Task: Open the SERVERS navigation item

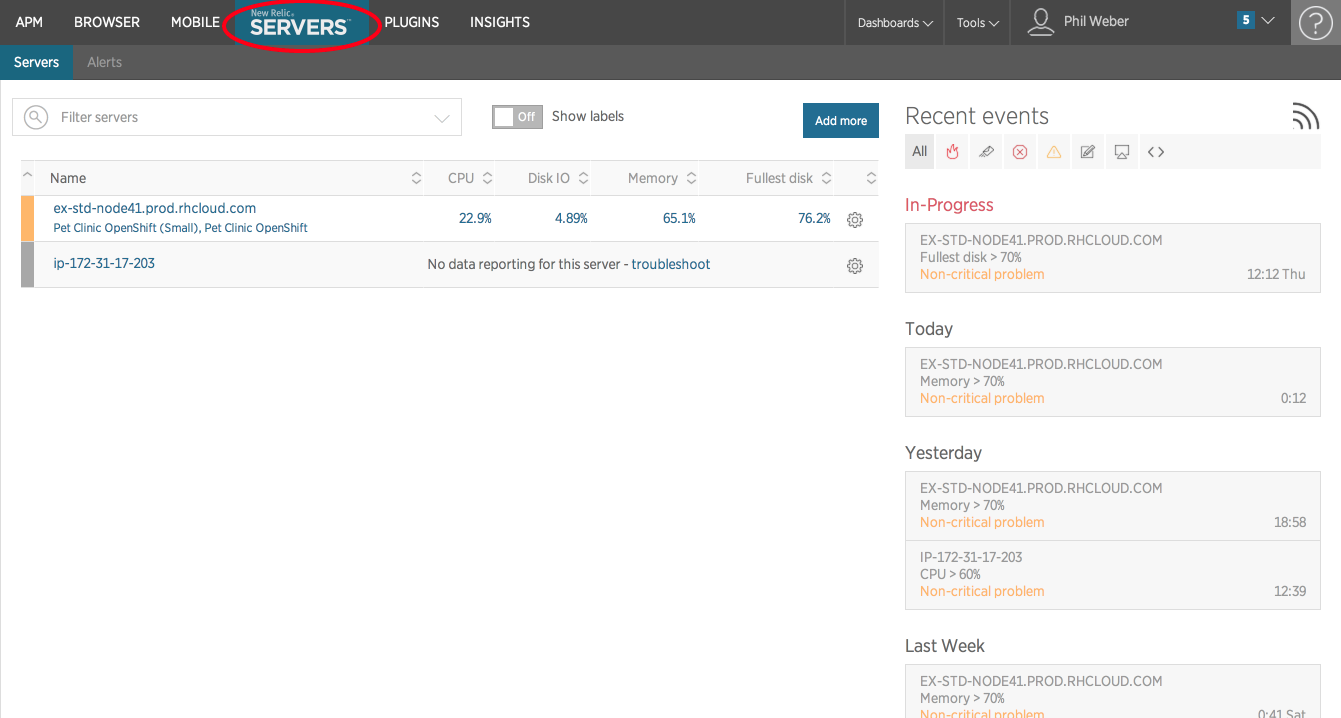Action: 300,24
